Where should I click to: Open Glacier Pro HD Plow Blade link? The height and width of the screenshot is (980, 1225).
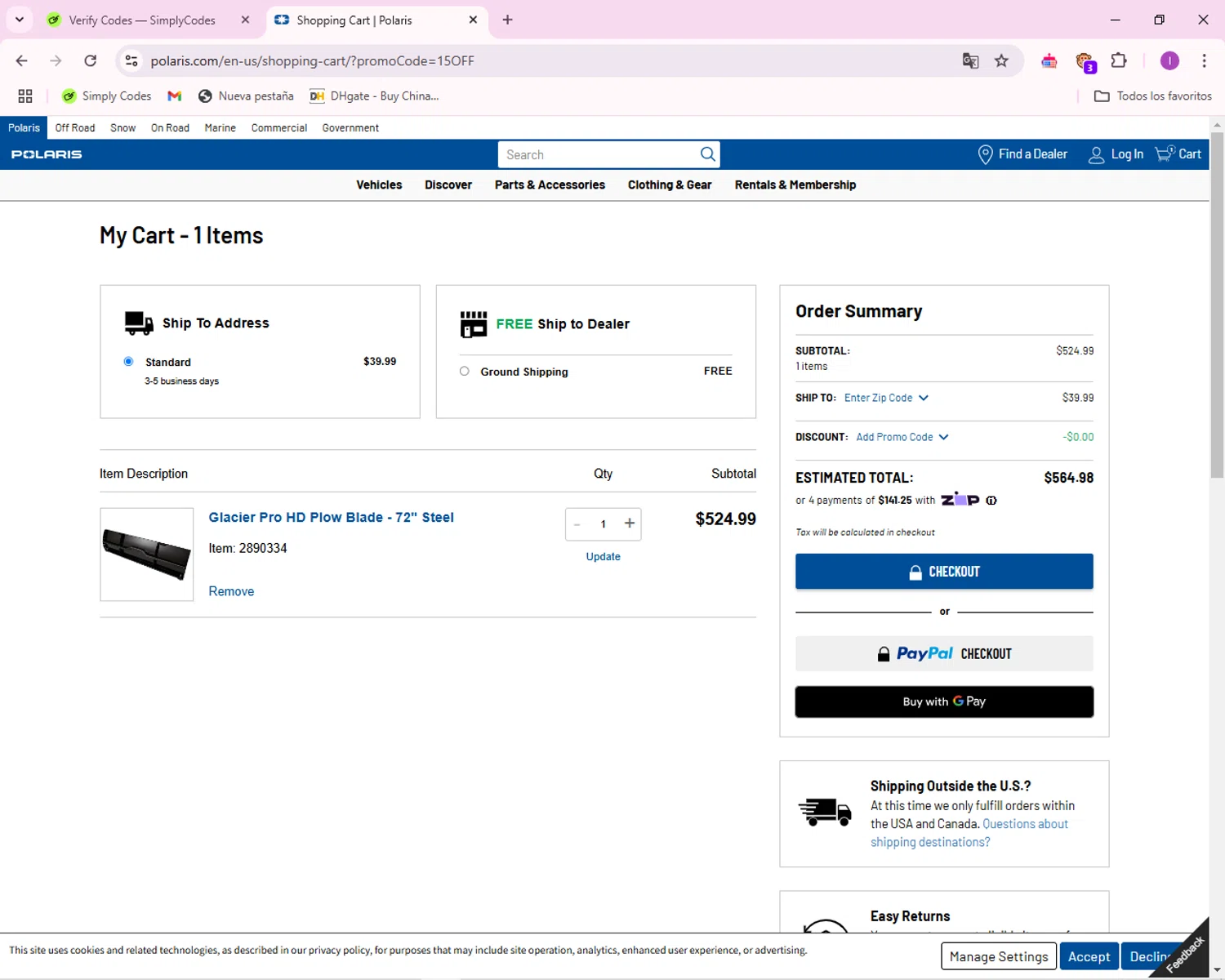point(331,517)
